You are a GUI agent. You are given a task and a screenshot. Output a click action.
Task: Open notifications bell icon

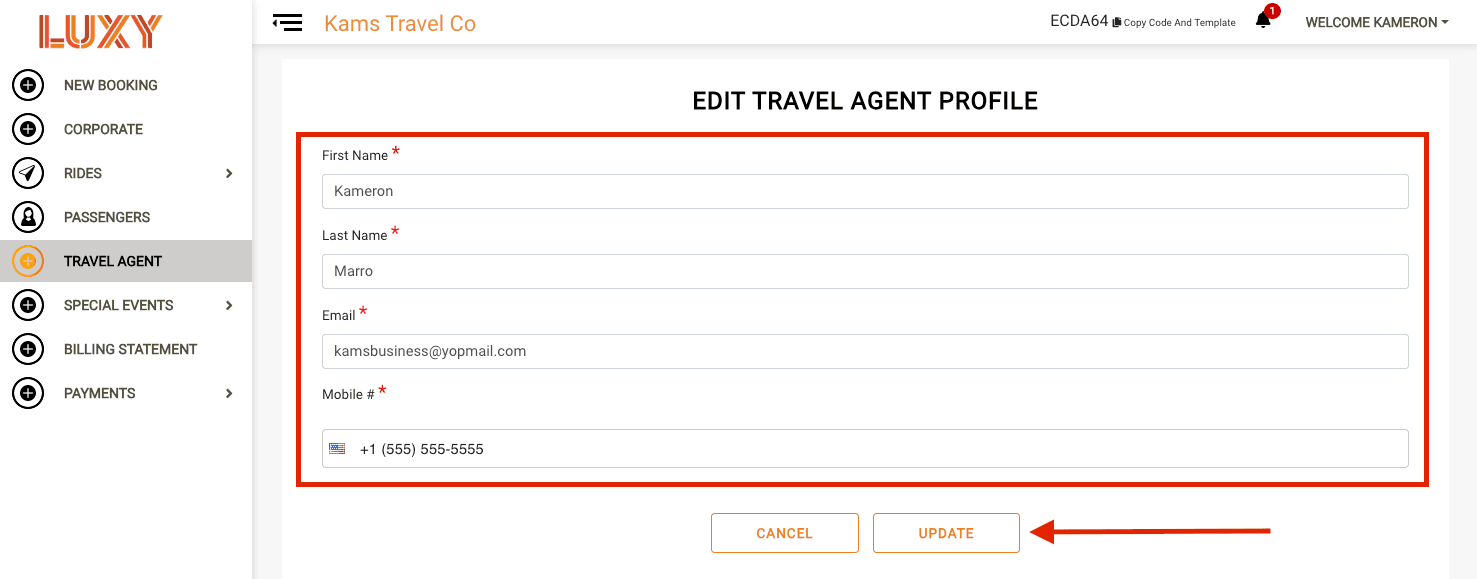coord(1264,20)
